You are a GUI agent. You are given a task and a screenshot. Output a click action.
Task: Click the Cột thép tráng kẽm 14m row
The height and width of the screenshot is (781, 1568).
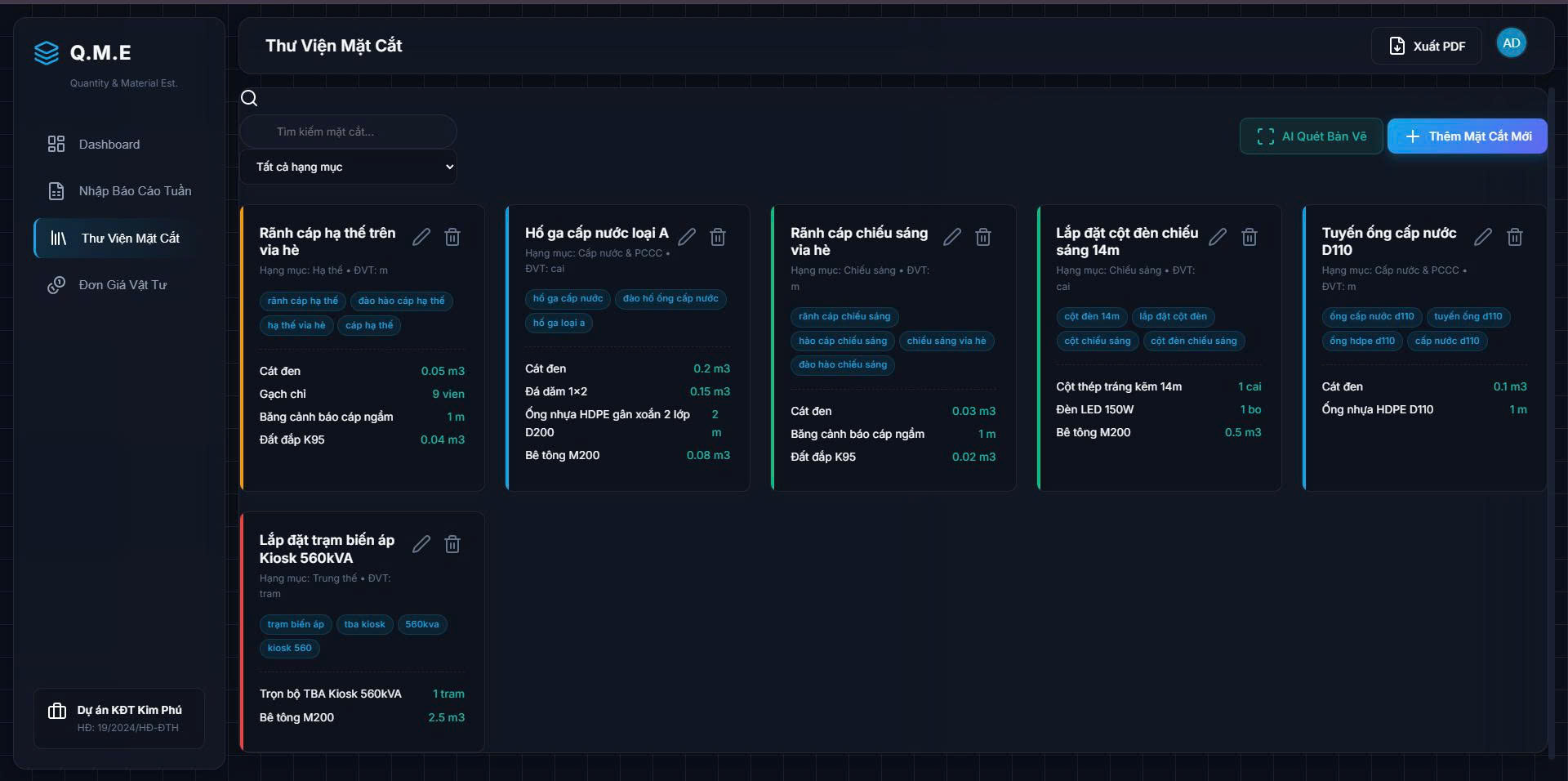pyautogui.click(x=1159, y=386)
